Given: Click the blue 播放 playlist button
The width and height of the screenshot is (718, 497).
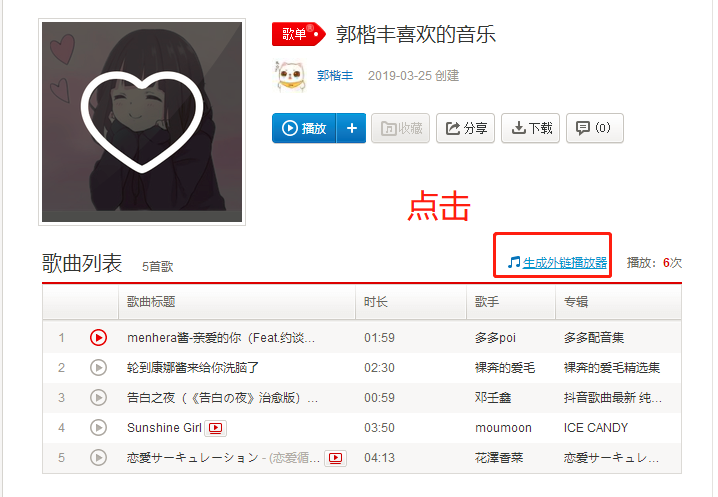Looking at the screenshot, I should 304,128.
